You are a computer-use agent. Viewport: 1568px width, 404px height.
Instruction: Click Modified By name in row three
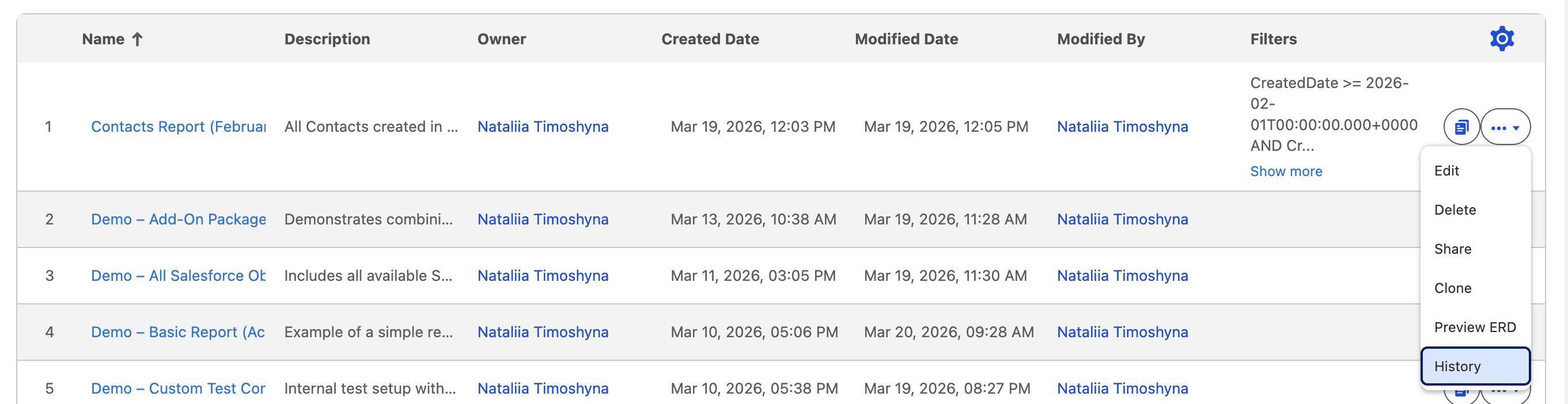pos(1122,276)
